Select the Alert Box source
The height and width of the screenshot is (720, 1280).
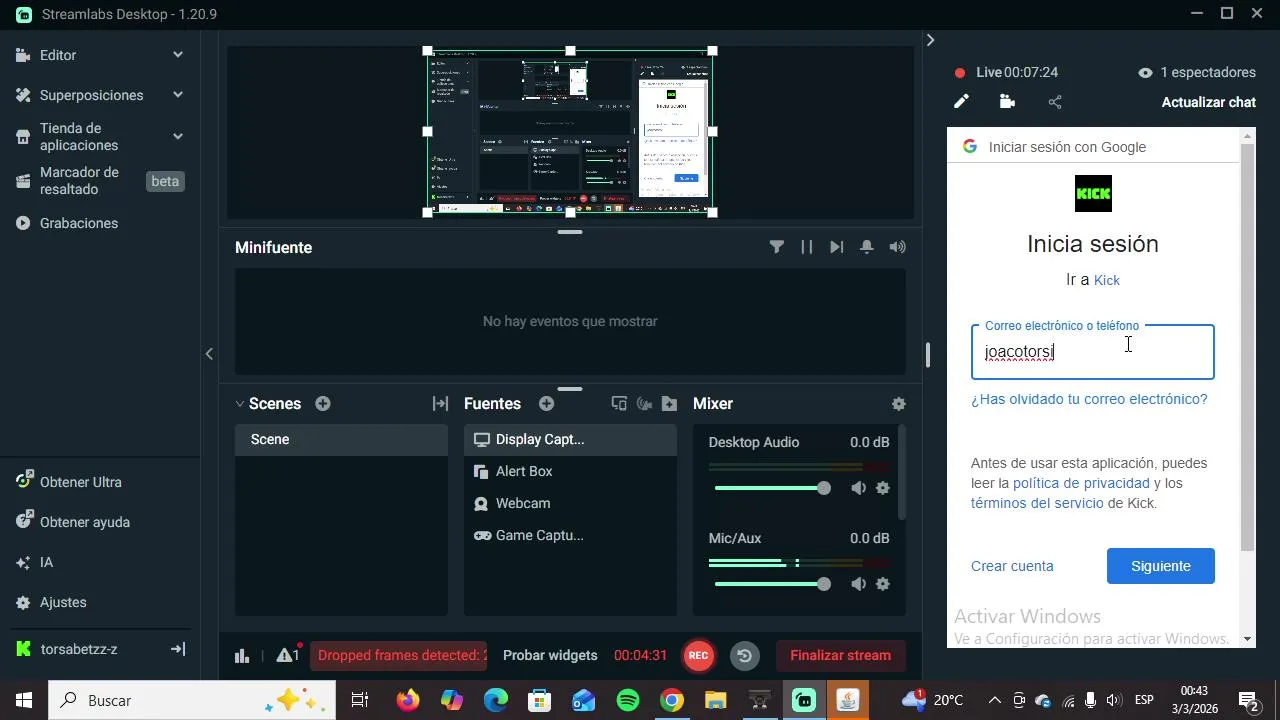coord(570,471)
